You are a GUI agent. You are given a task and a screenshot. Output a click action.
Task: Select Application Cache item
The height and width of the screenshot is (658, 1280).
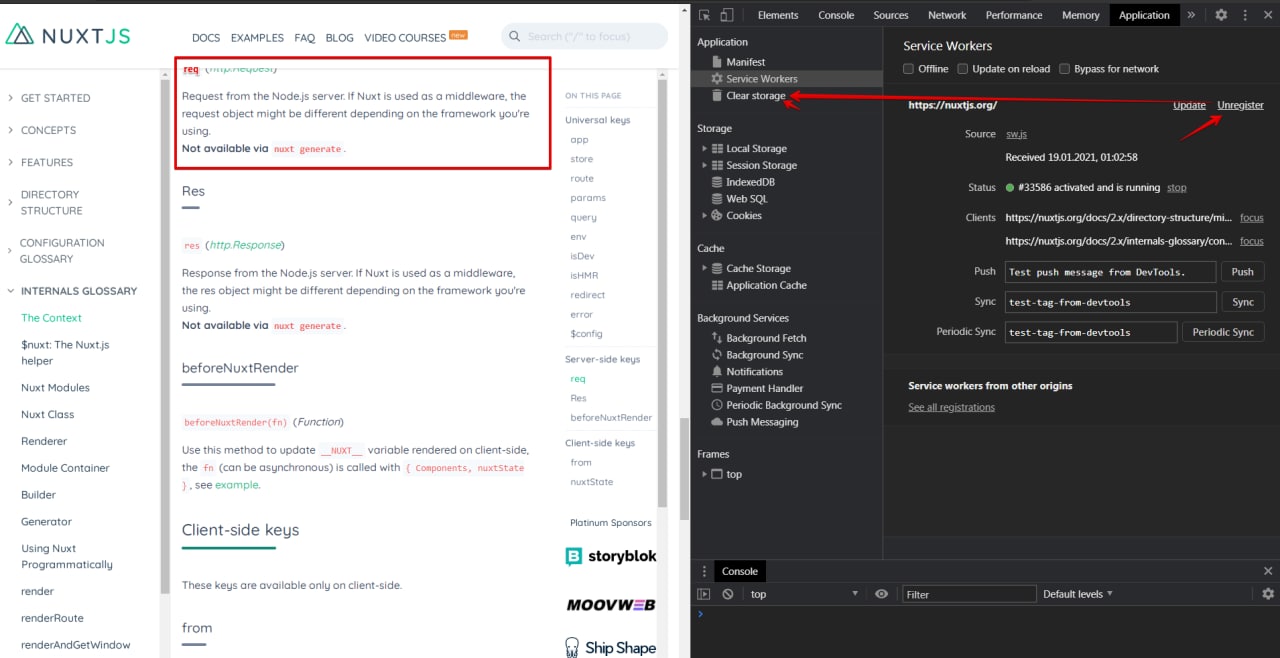tap(766, 285)
